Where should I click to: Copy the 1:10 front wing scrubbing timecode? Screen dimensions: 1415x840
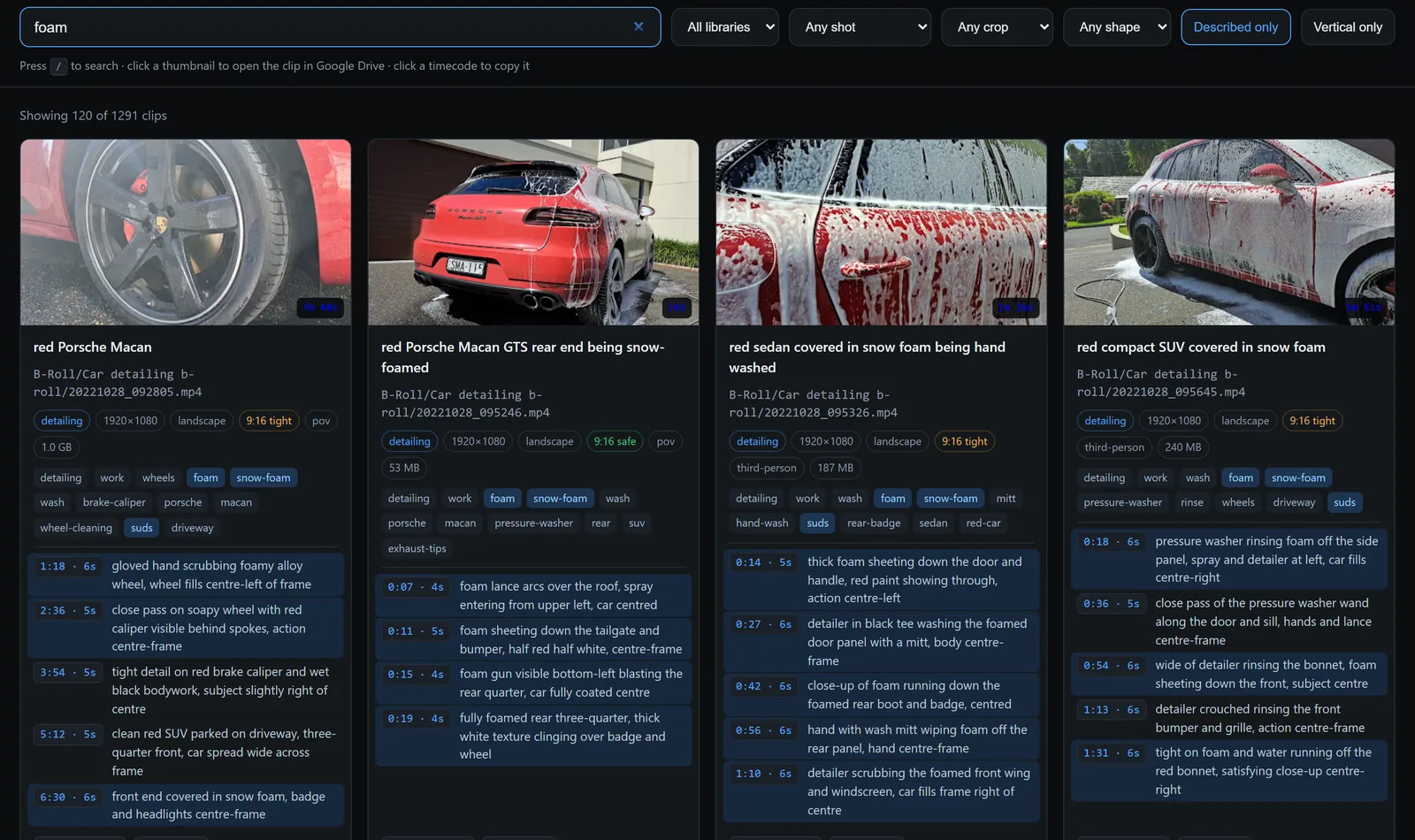coord(763,773)
